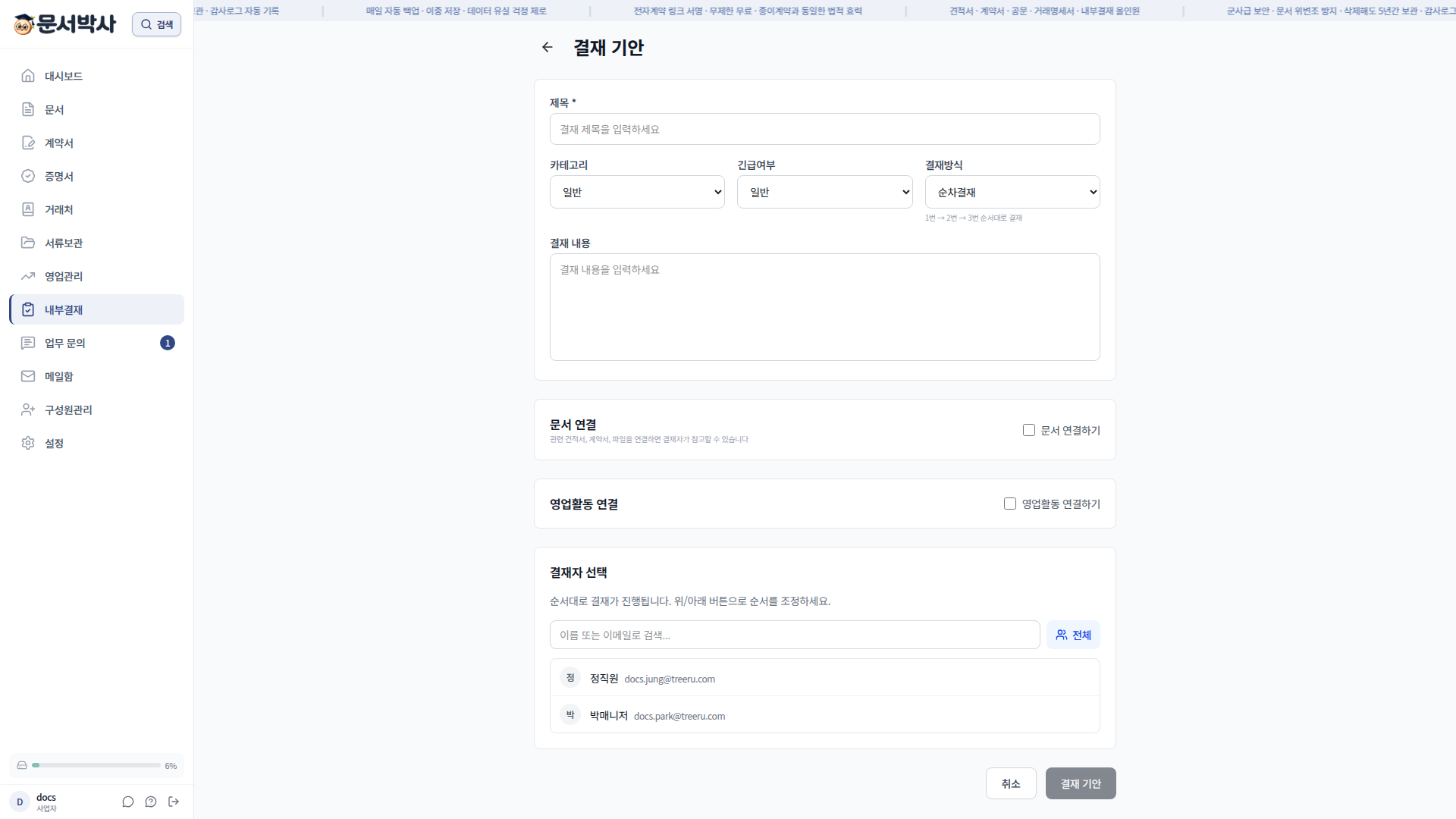Click the 메일함 envelope icon
Image resolution: width=1456 pixels, height=819 pixels.
(28, 376)
